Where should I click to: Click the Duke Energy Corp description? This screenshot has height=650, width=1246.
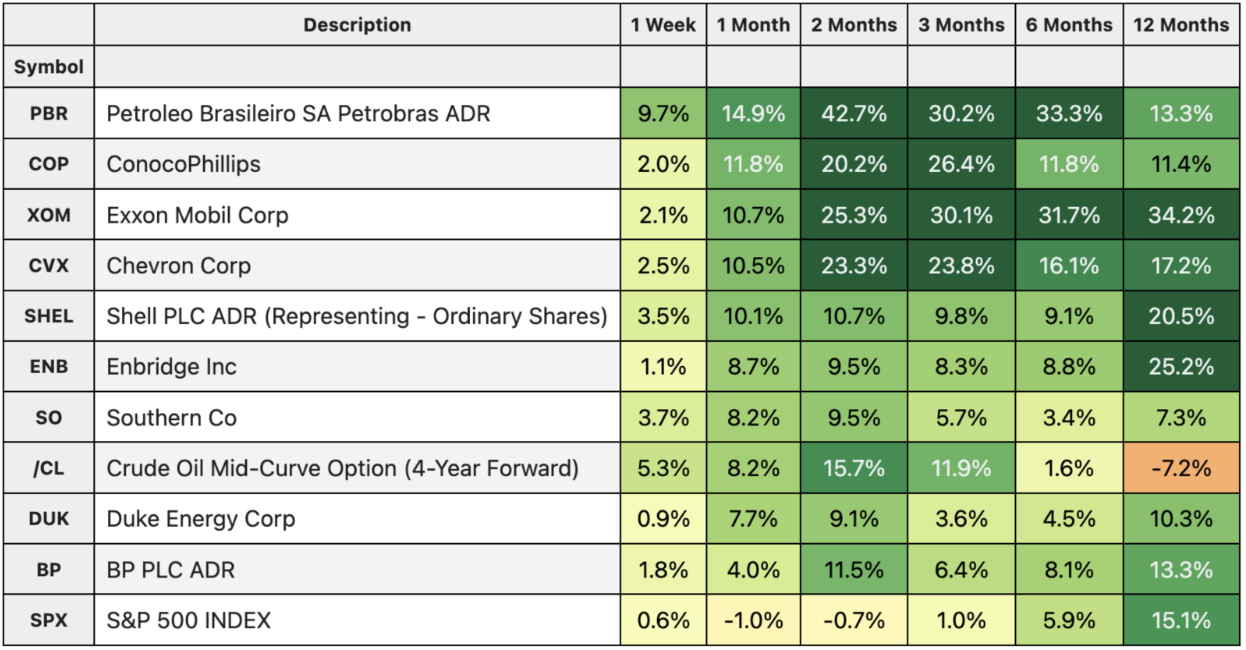pos(201,519)
